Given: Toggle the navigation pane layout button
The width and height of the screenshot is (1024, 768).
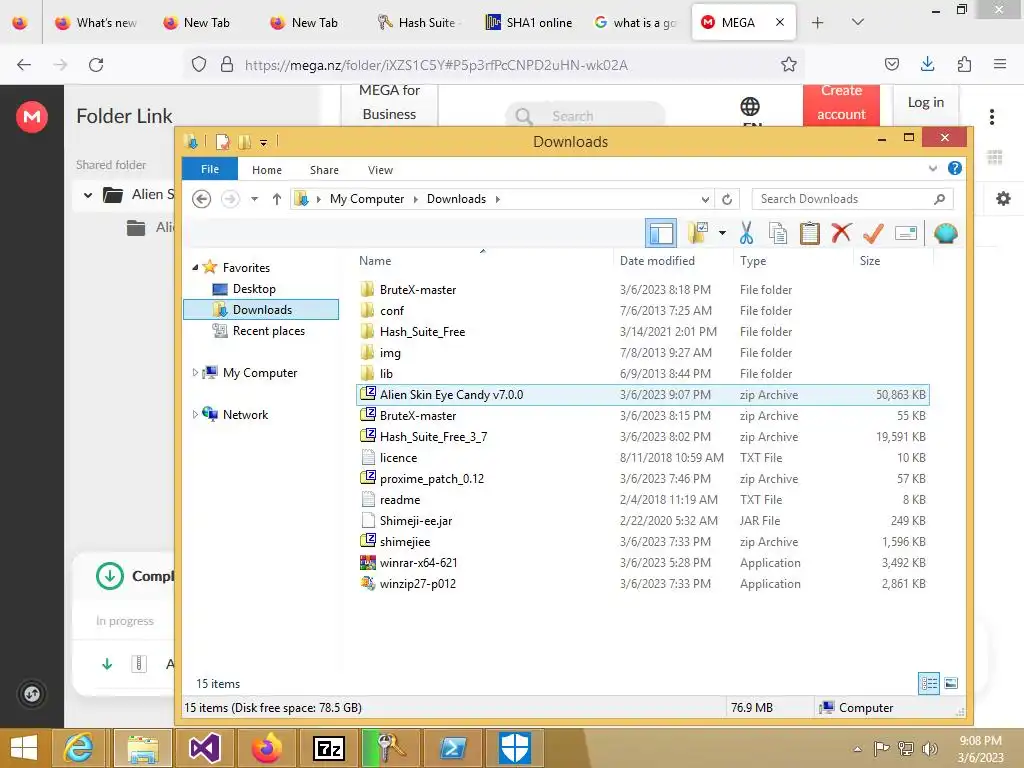Looking at the screenshot, I should click(660, 233).
